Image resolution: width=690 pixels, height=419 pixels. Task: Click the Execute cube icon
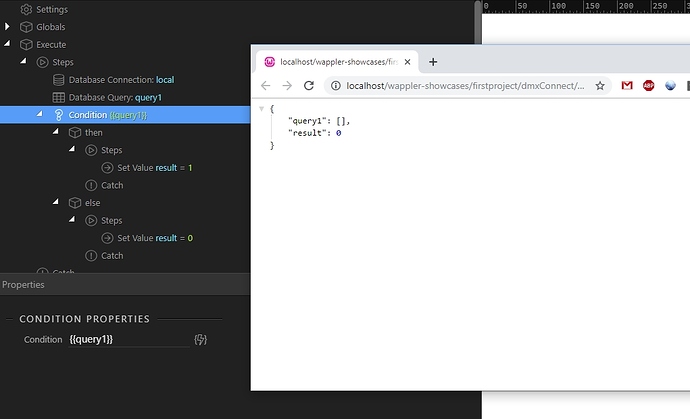click(x=26, y=44)
